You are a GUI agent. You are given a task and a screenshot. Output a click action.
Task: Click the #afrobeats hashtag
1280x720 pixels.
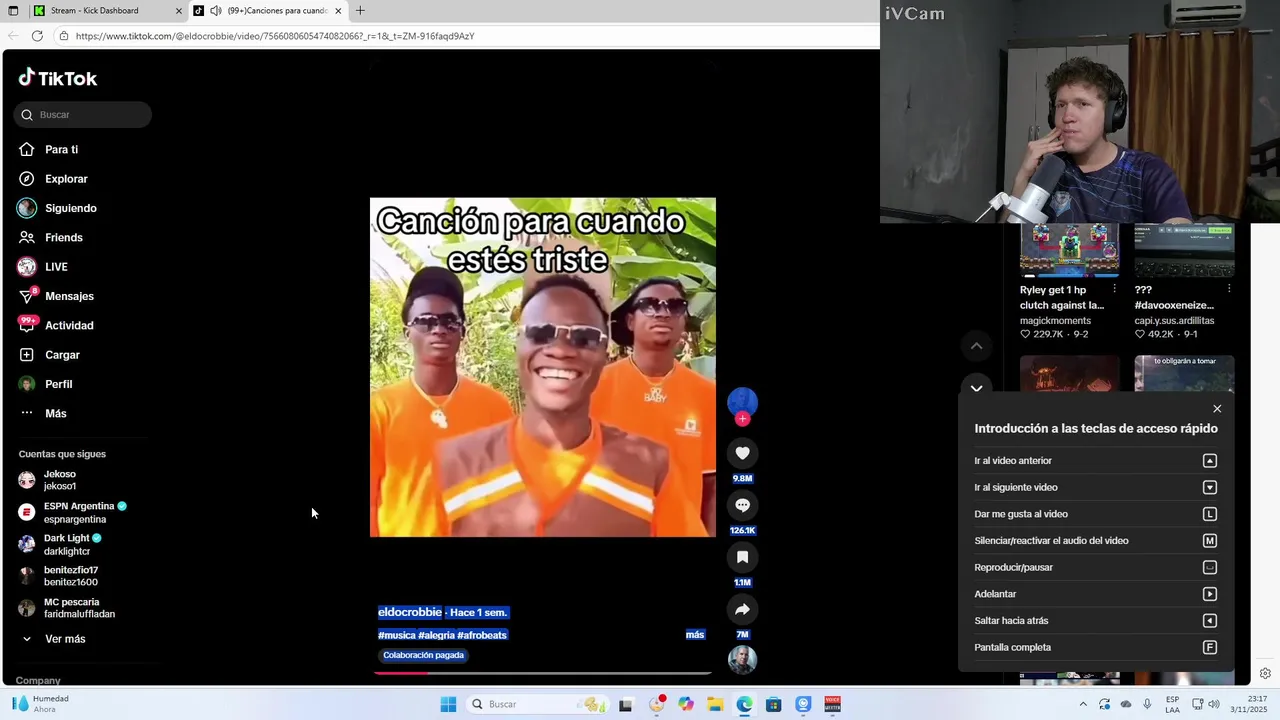(x=482, y=635)
